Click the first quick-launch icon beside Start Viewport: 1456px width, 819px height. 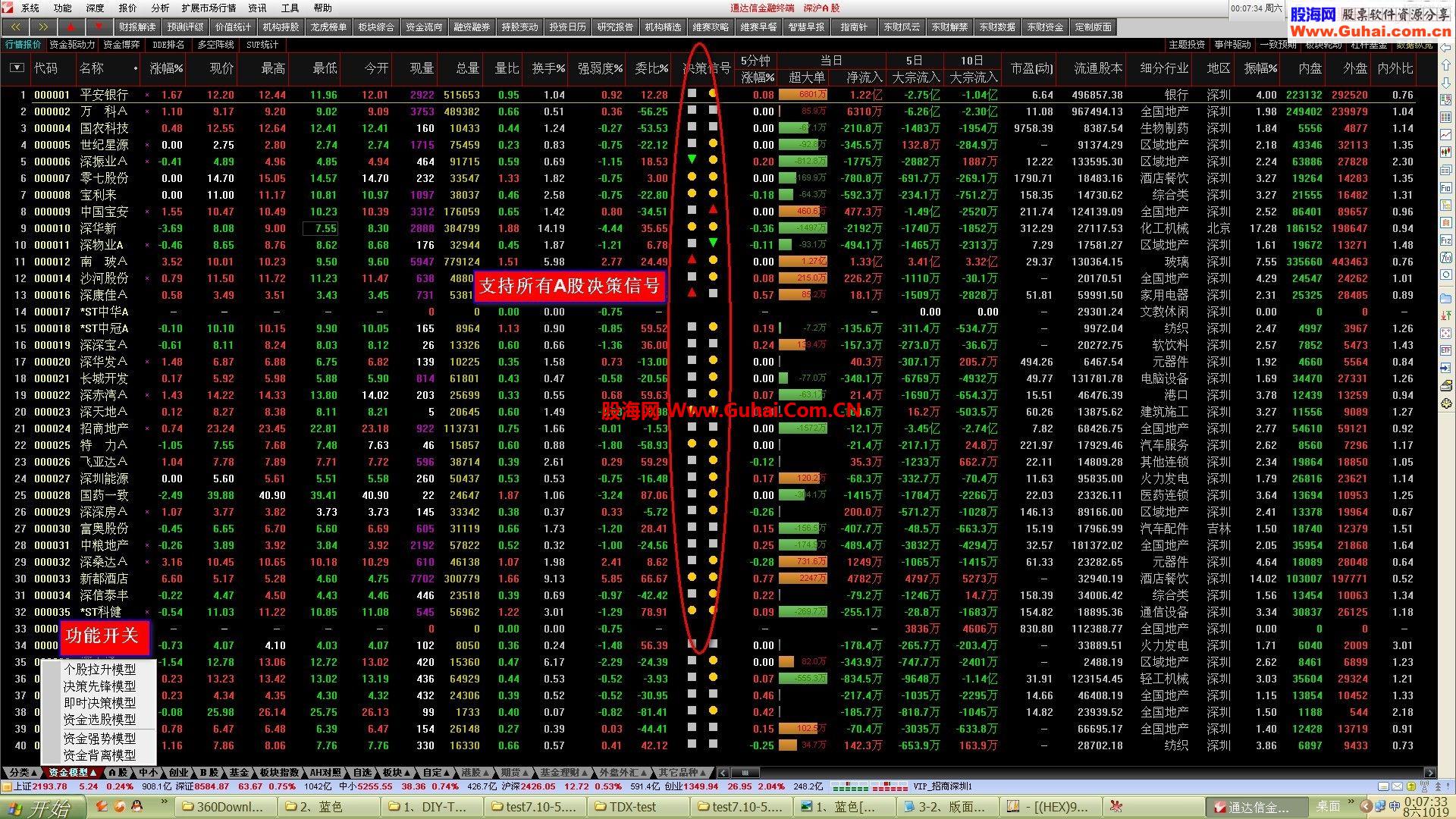click(x=101, y=806)
